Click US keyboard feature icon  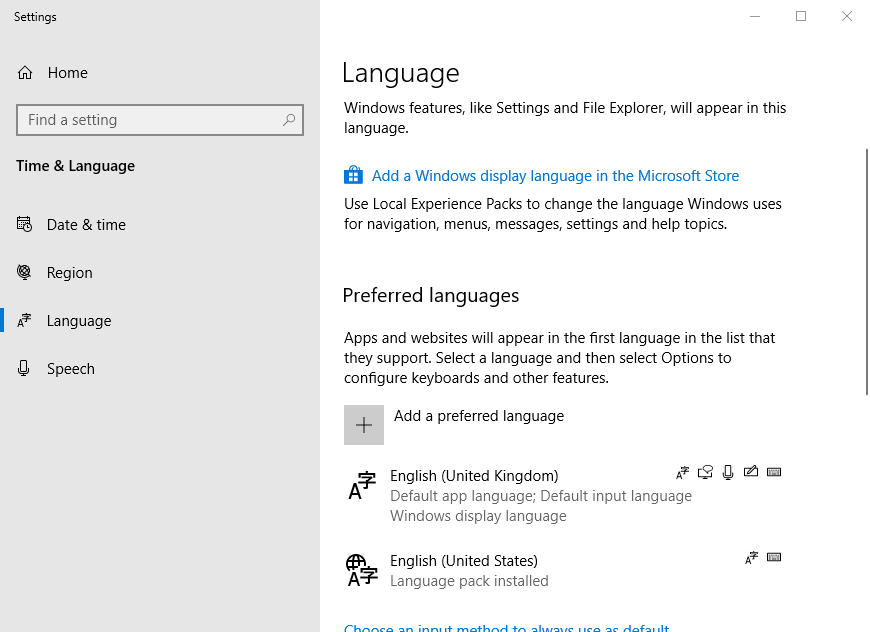(774, 557)
